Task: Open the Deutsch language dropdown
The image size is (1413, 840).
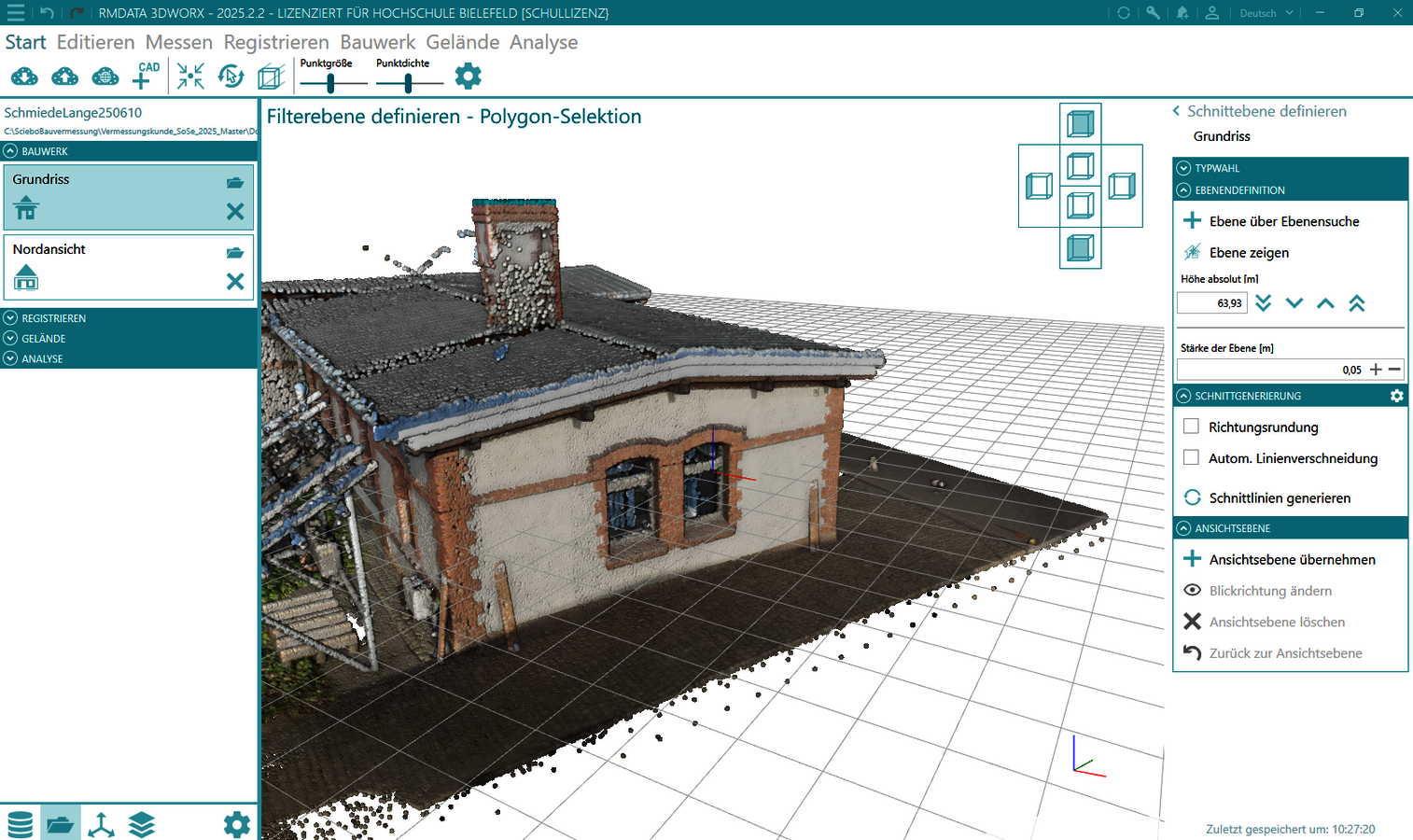Action: [1266, 13]
